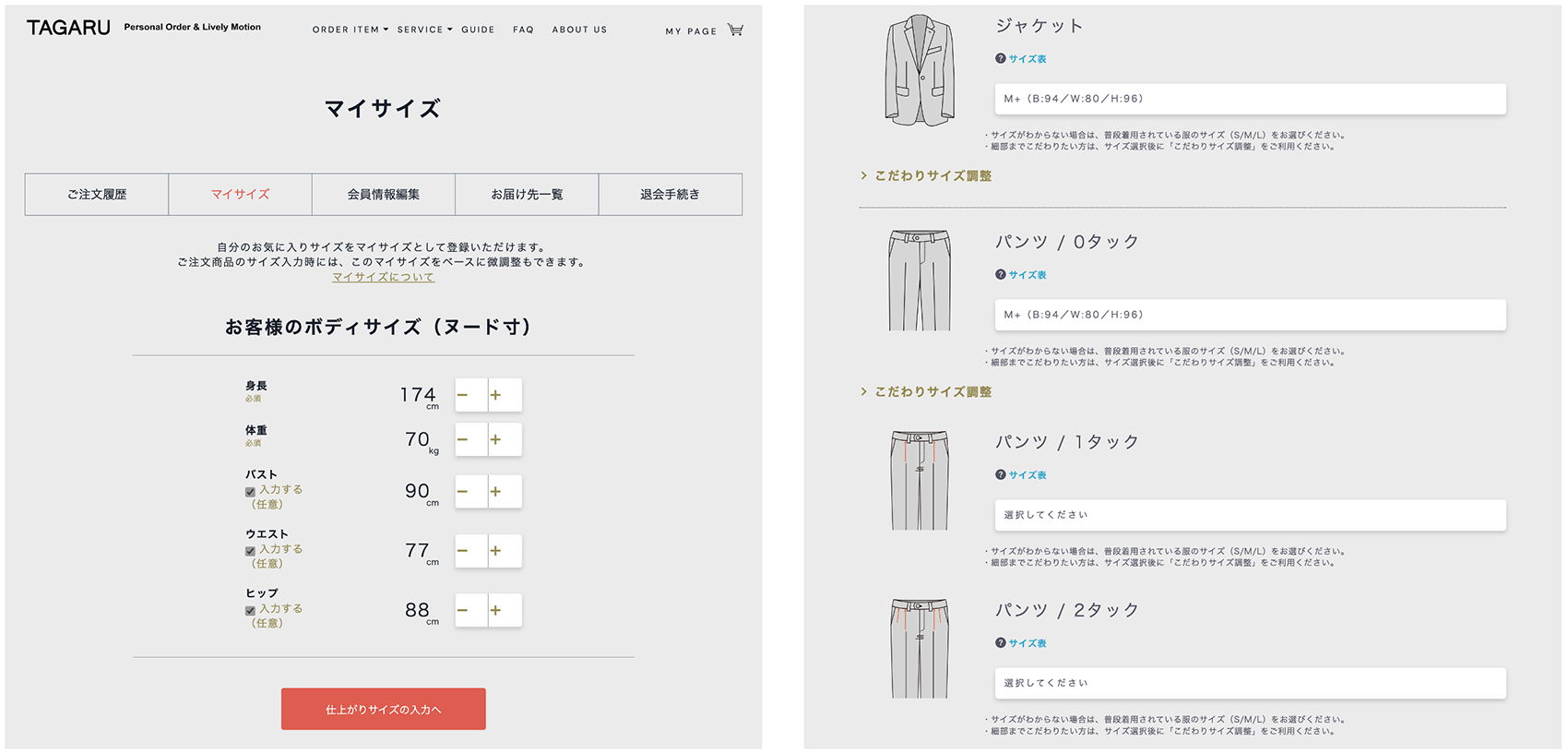Click the TAGARU logo
Screen dimensions: 1568x754
(68, 28)
